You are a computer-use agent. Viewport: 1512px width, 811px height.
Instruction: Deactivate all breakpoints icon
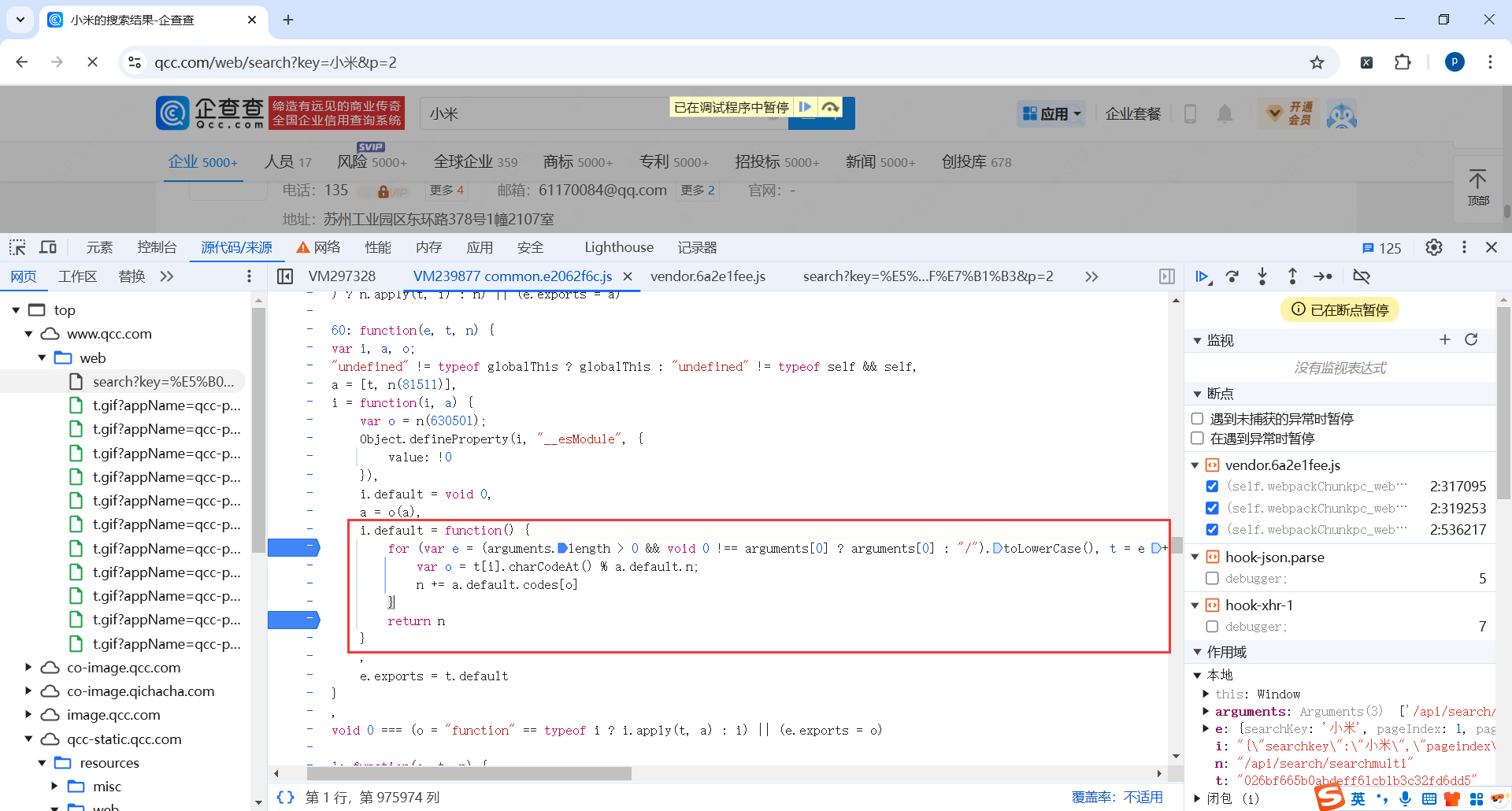click(1362, 276)
